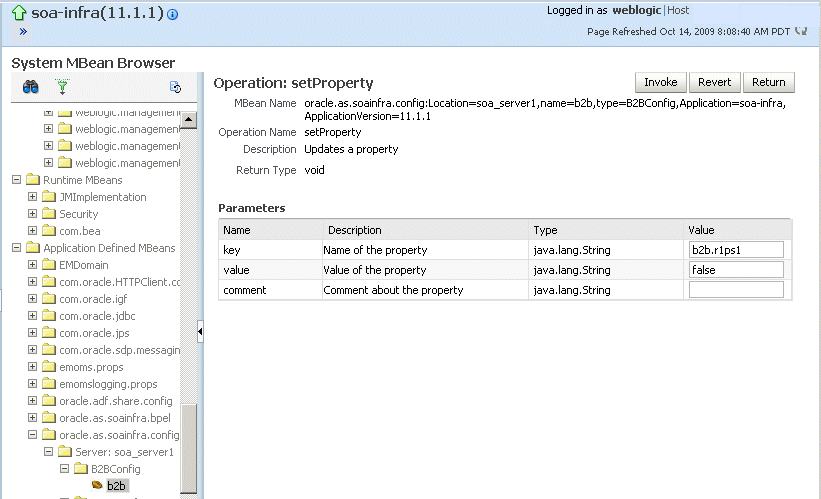This screenshot has height=499, width=821.
Task: Open the soa-infra information icon
Action: click(x=172, y=15)
